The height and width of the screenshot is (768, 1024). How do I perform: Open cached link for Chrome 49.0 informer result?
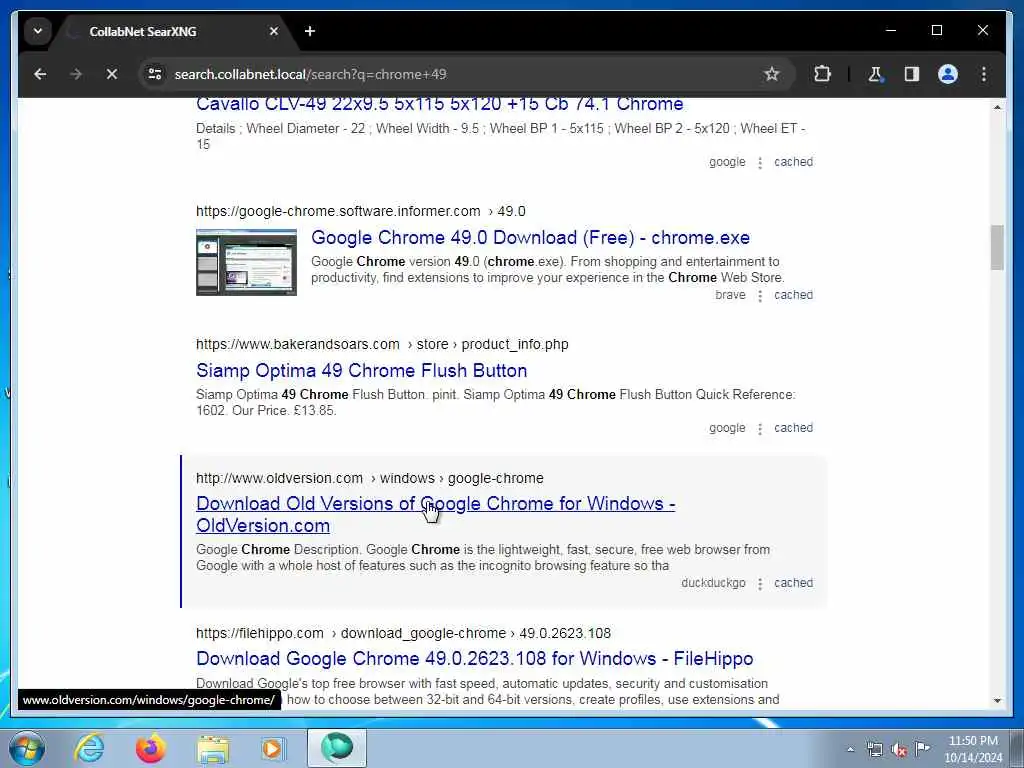[x=793, y=295]
